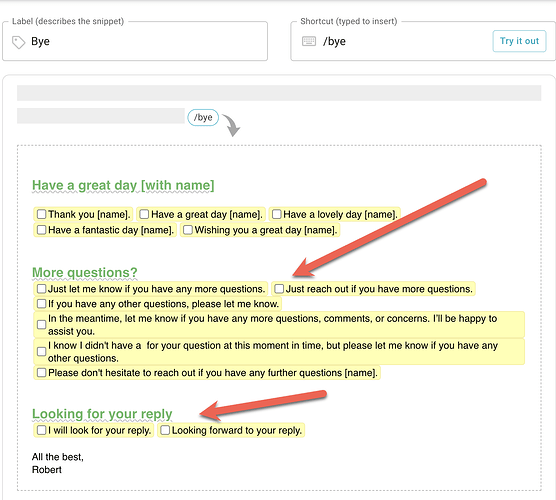
Task: Click the Try it out button
Action: tap(519, 41)
